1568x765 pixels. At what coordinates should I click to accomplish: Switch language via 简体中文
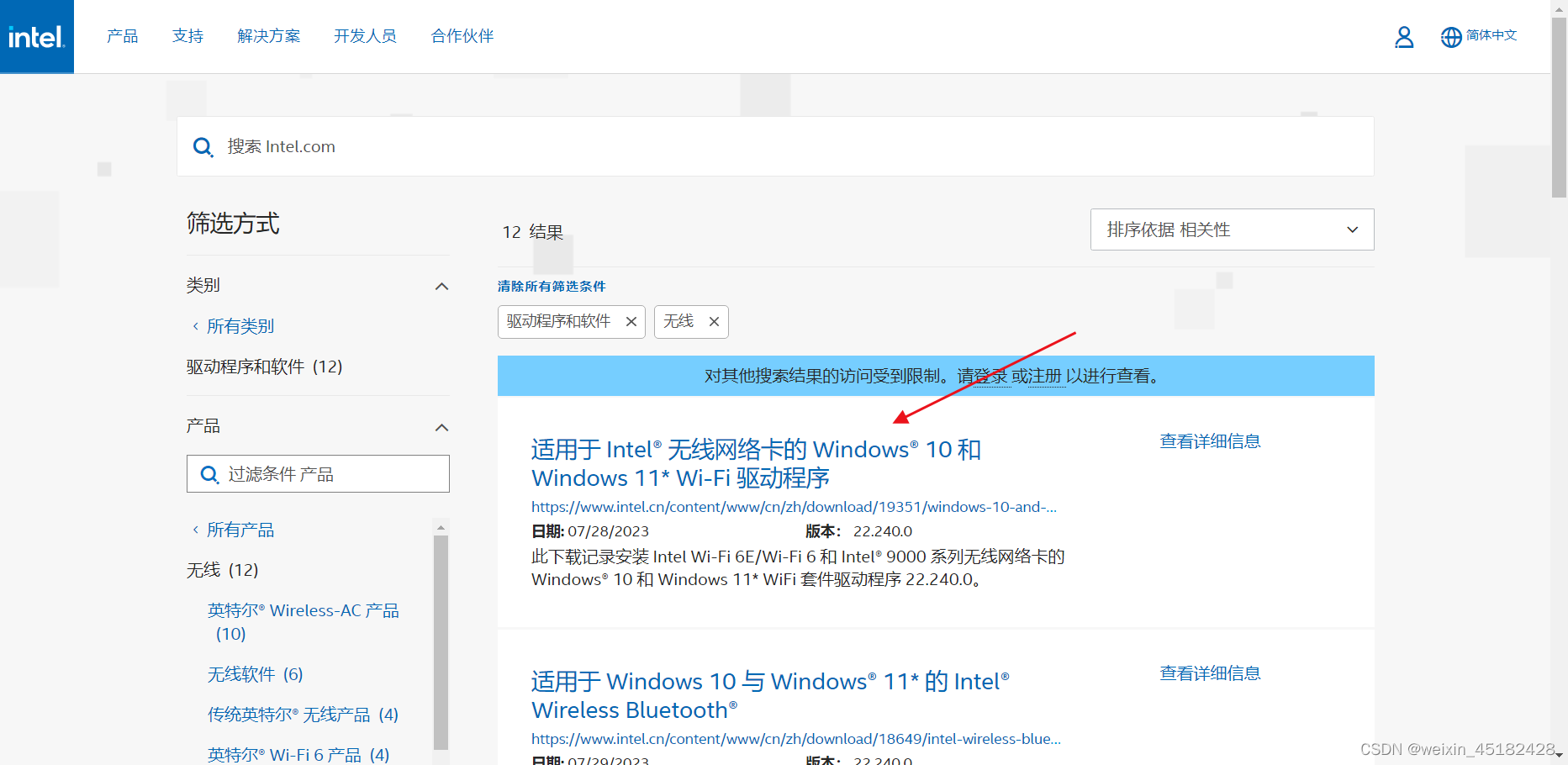point(1491,35)
